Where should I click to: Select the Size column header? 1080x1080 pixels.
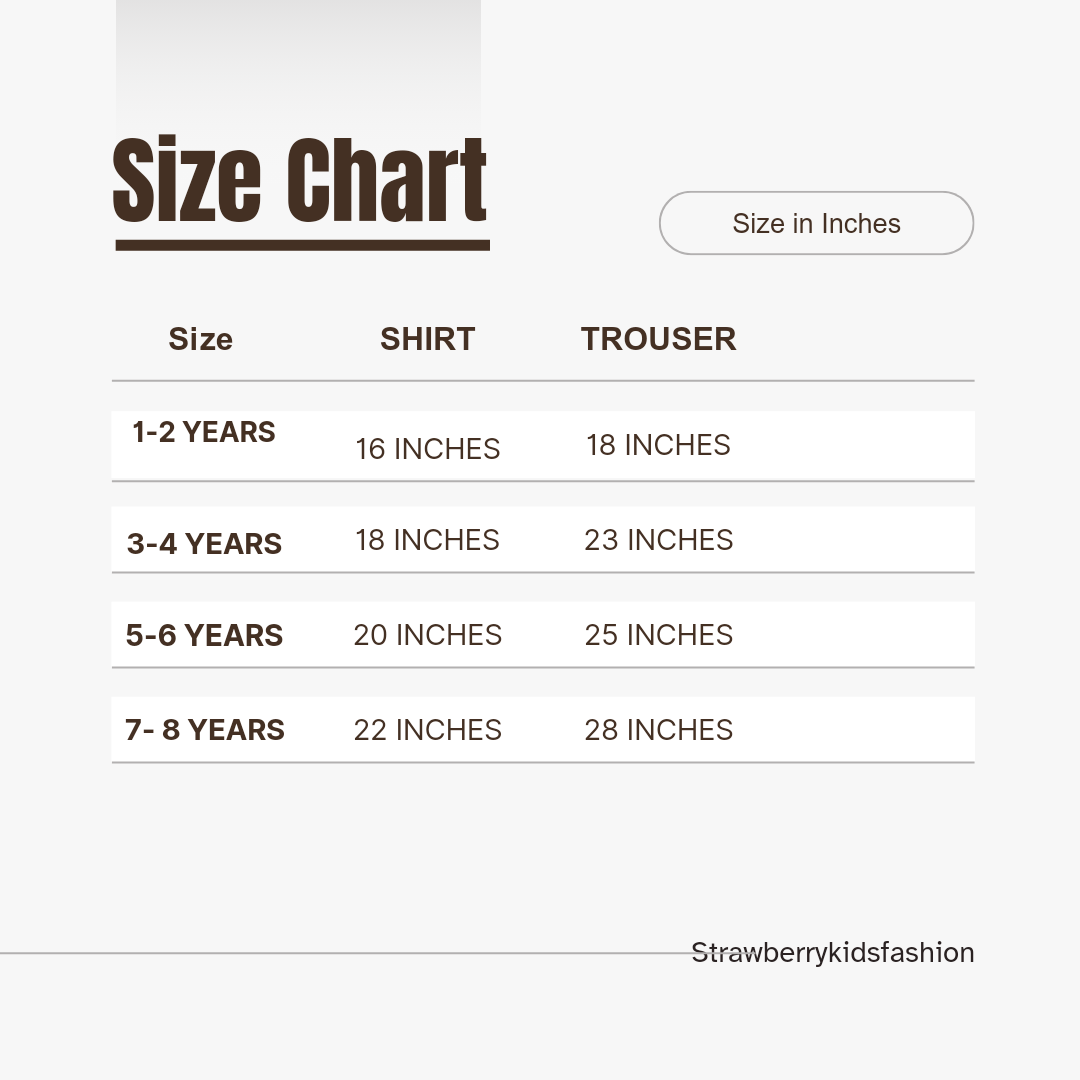(200, 339)
